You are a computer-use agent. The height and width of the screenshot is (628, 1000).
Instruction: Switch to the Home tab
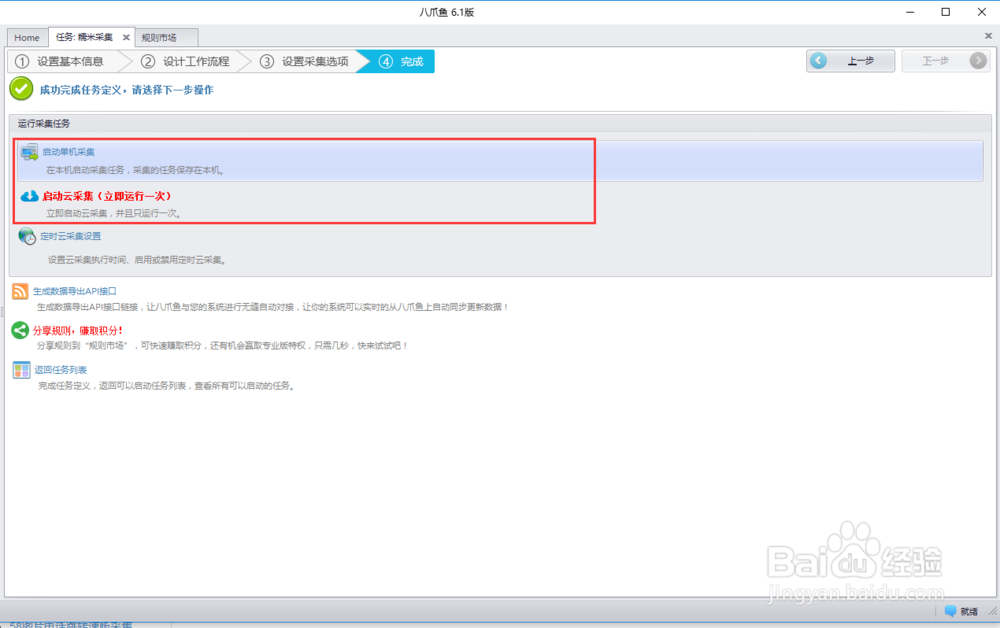click(x=27, y=38)
